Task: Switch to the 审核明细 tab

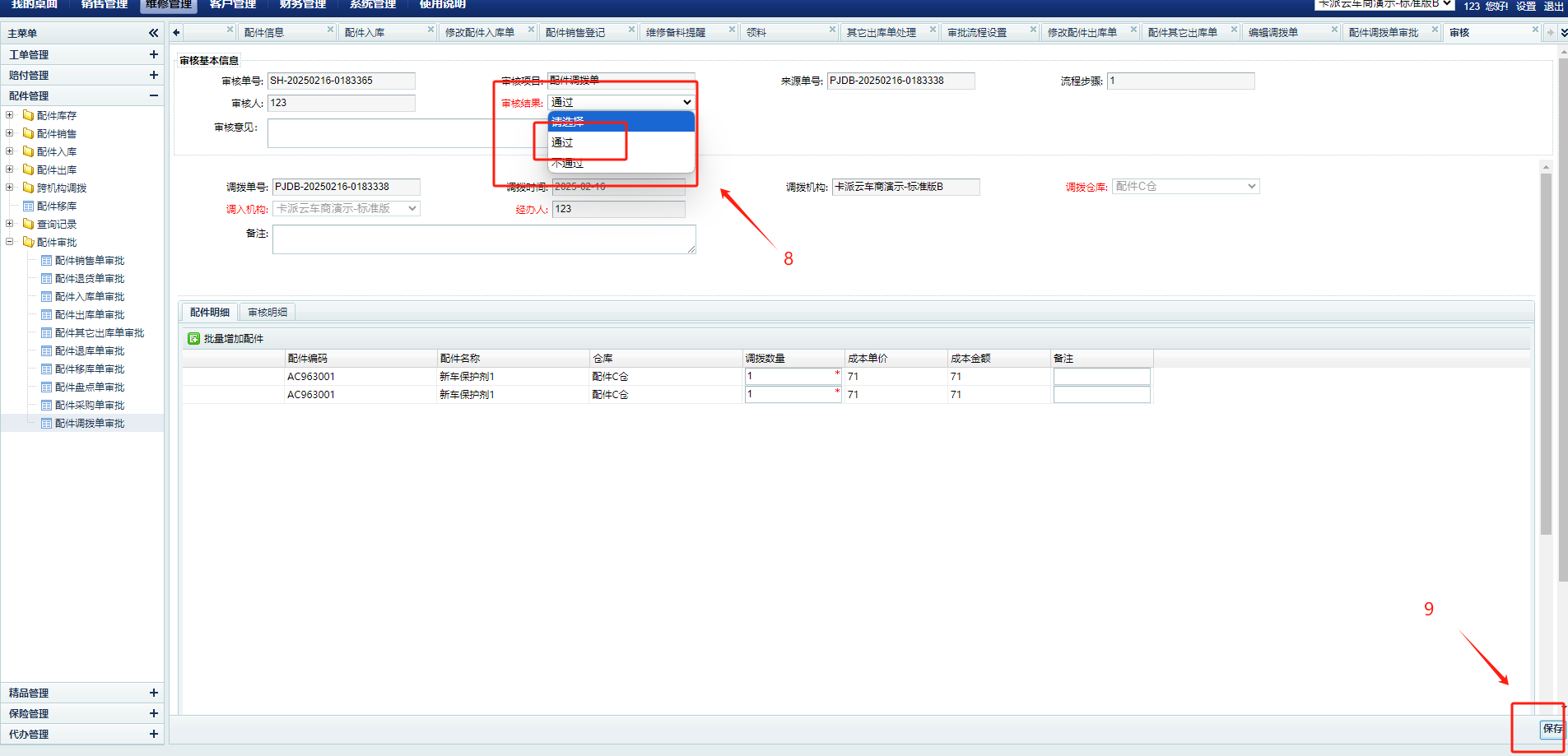Action: 268,313
